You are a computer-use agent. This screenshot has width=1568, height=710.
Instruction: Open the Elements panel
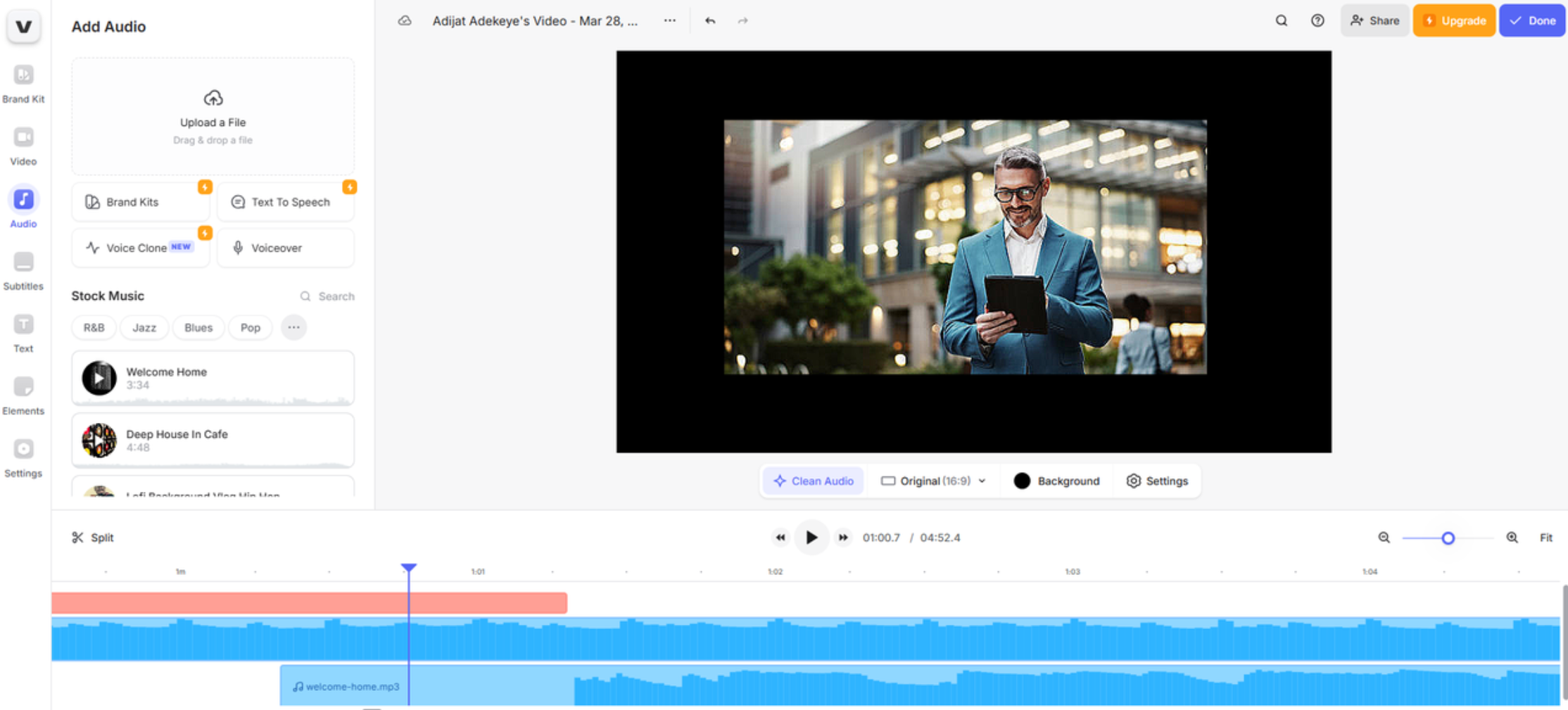[23, 393]
